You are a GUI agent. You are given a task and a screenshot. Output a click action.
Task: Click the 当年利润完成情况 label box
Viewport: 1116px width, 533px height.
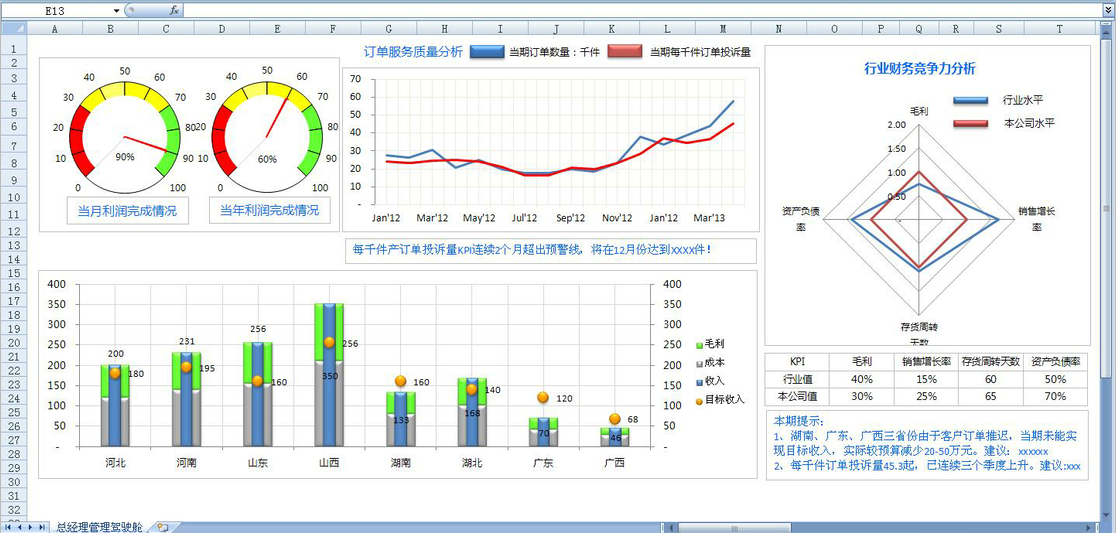click(x=270, y=211)
